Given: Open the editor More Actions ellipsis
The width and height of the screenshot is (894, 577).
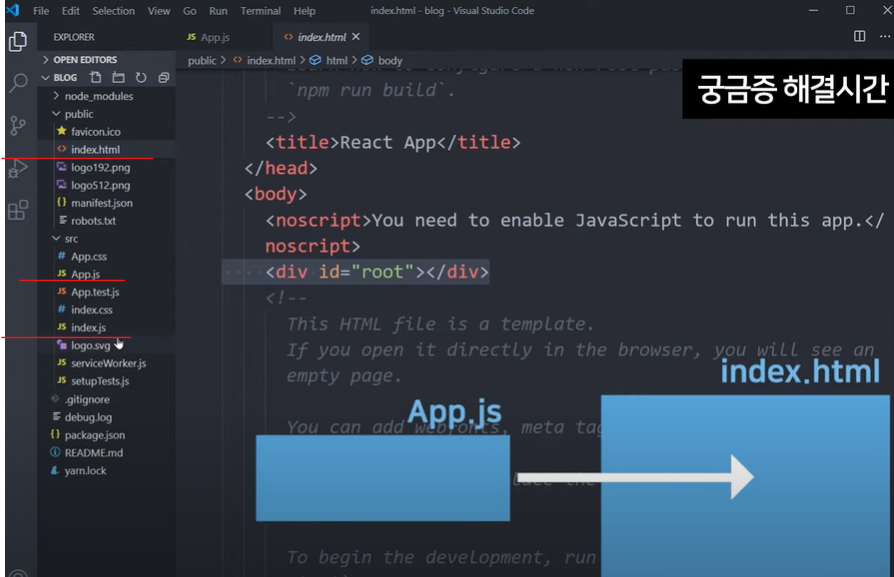Looking at the screenshot, I should click(884, 36).
